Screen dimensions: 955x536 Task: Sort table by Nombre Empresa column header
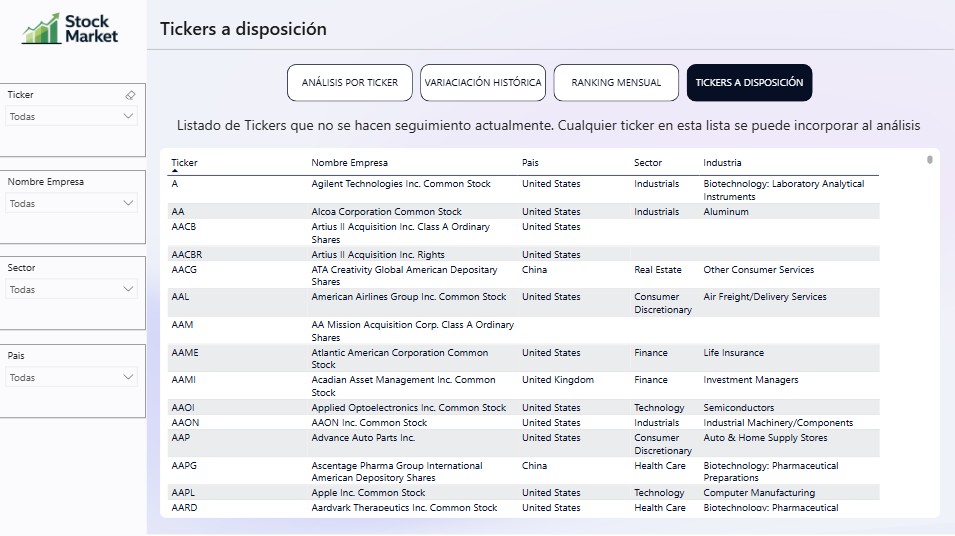tap(349, 162)
